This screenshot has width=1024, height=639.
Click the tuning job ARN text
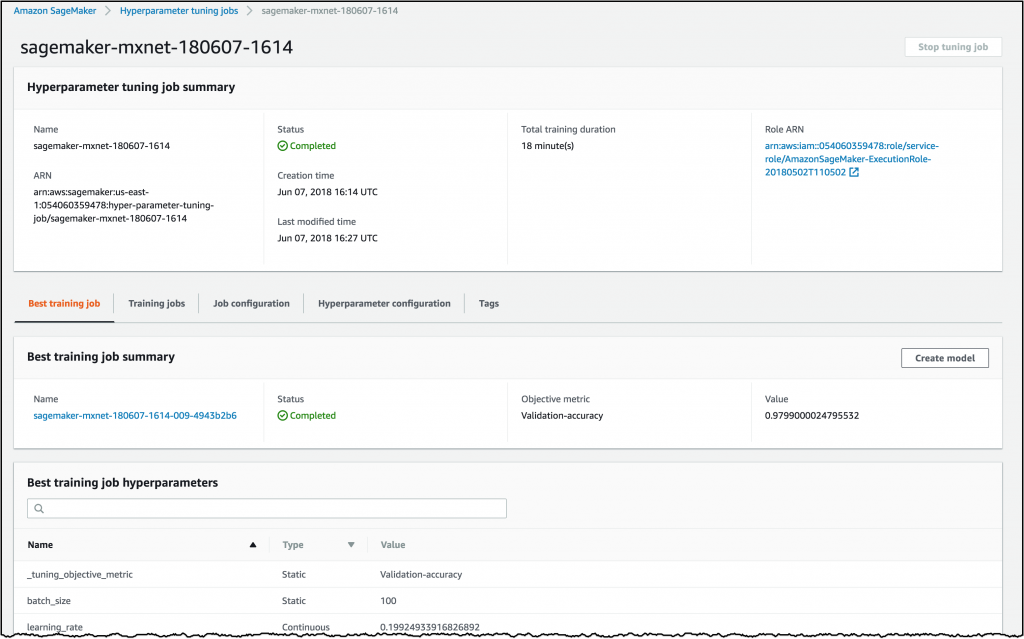pos(123,205)
